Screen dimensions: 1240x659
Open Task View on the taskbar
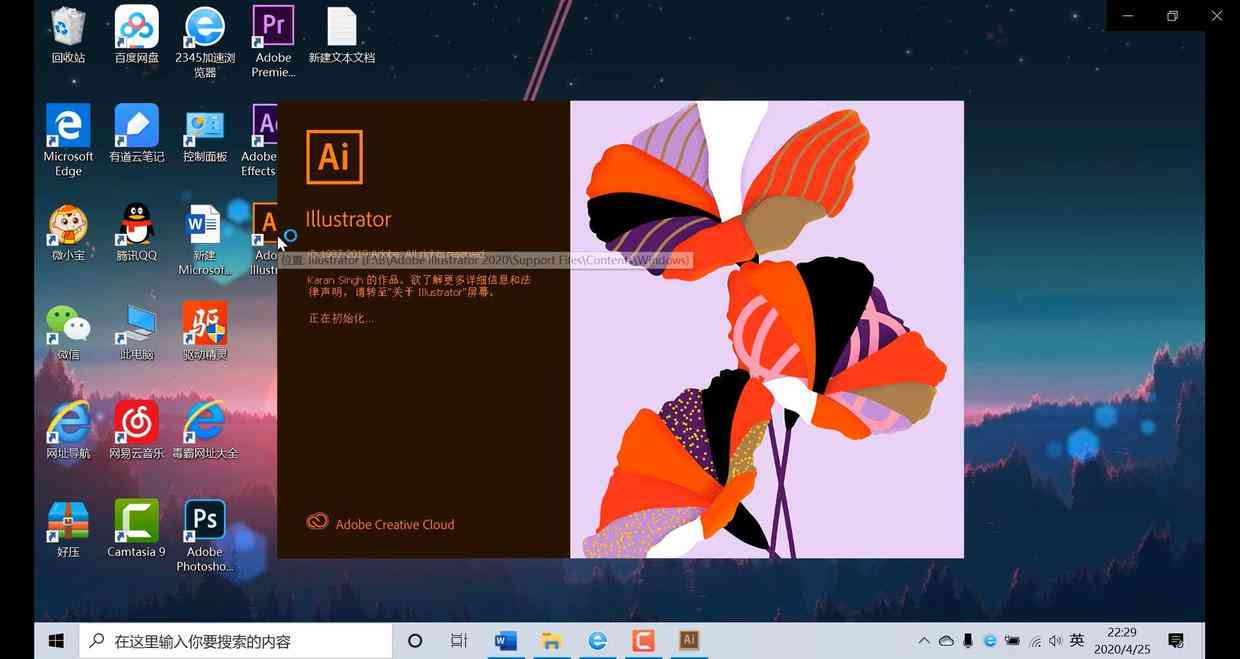(x=459, y=641)
